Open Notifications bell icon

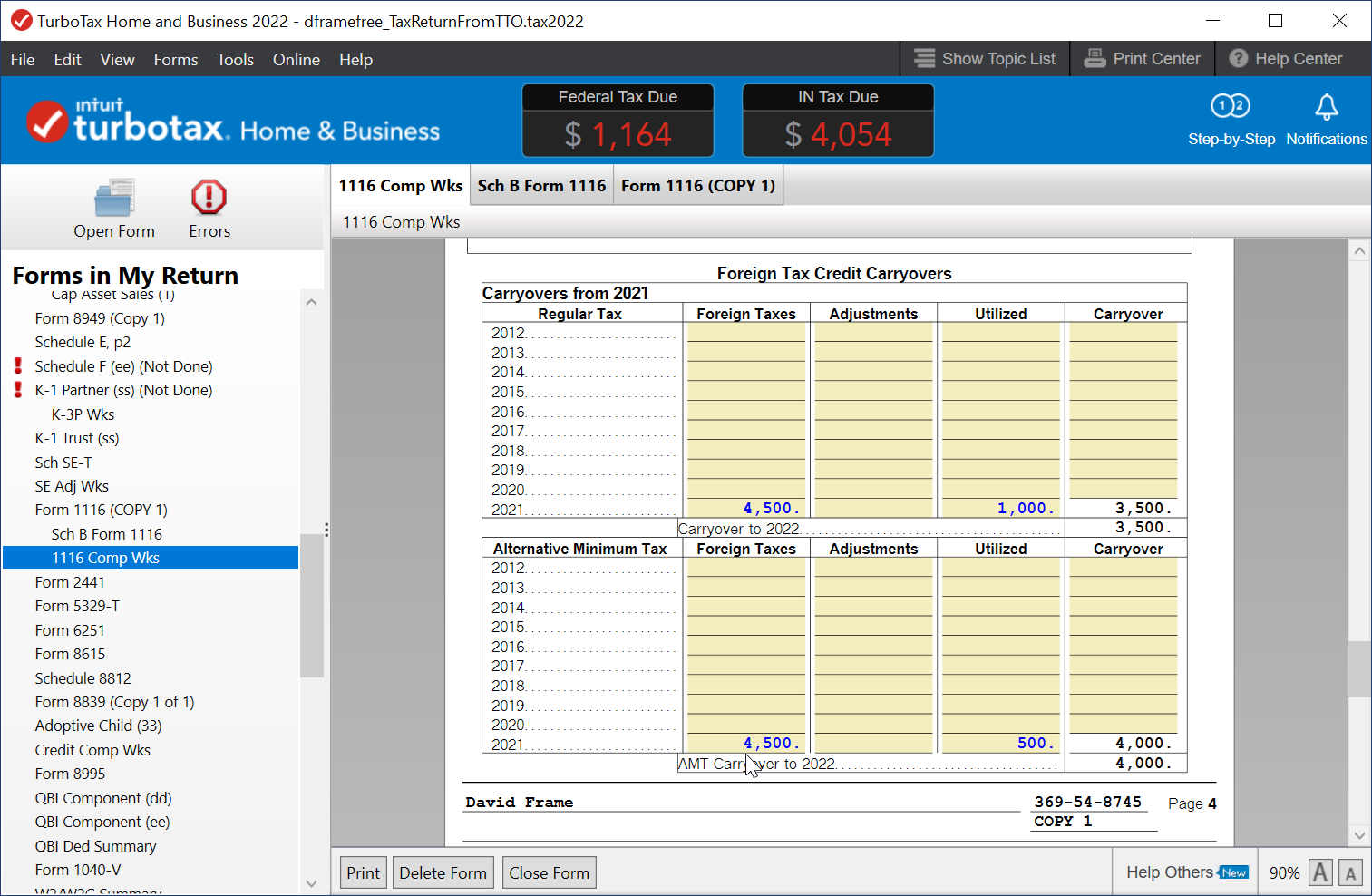click(x=1326, y=107)
